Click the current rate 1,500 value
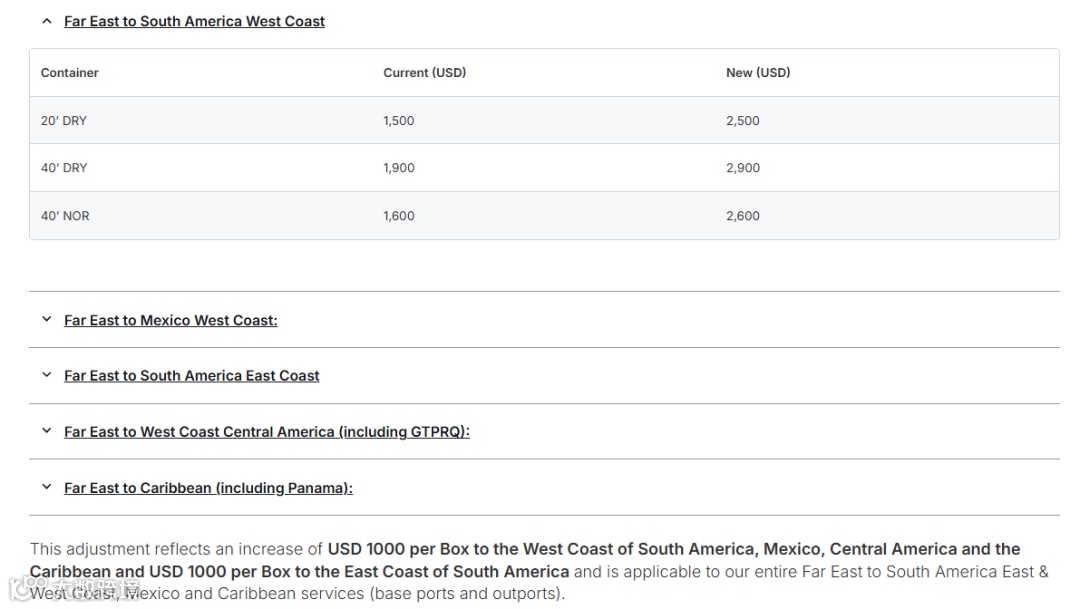 399,121
